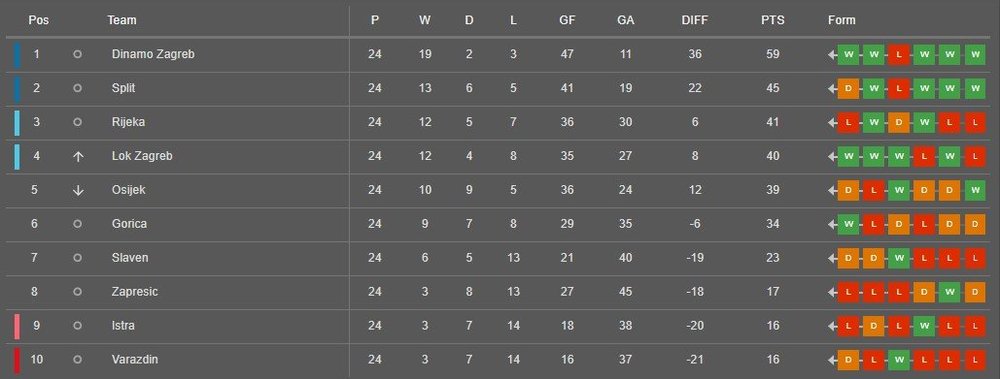1000x379 pixels.
Task: Click the orange D in Istra's form
Action: pos(873,325)
